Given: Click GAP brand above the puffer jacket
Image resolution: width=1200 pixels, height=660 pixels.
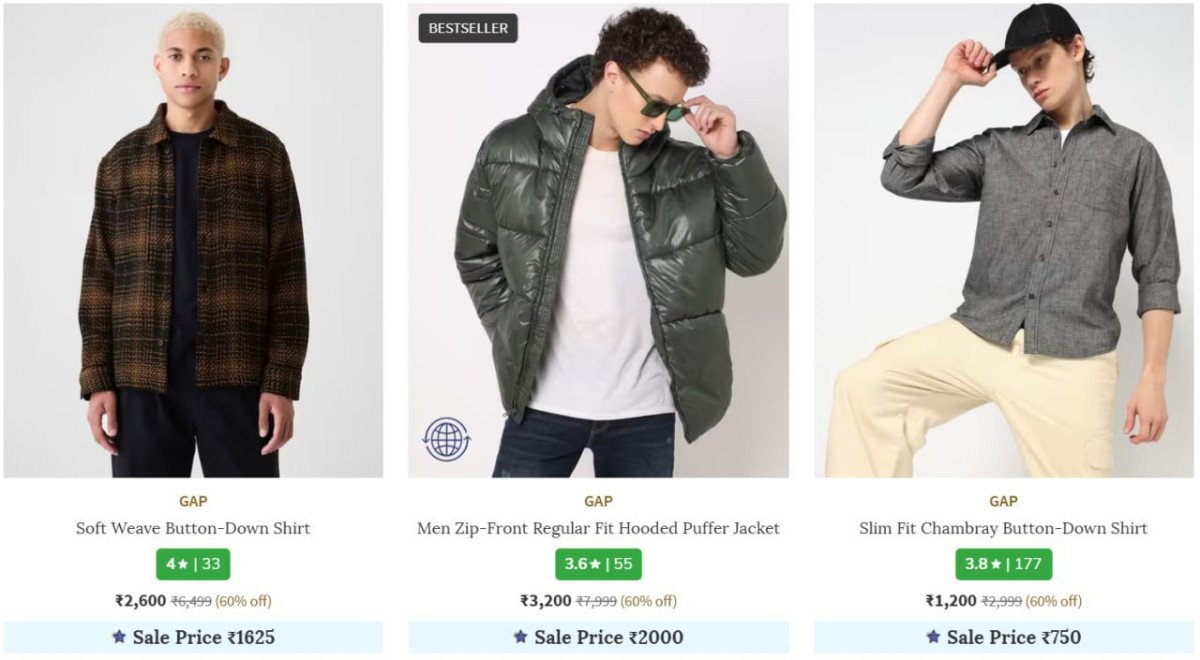Looking at the screenshot, I should pos(598,501).
